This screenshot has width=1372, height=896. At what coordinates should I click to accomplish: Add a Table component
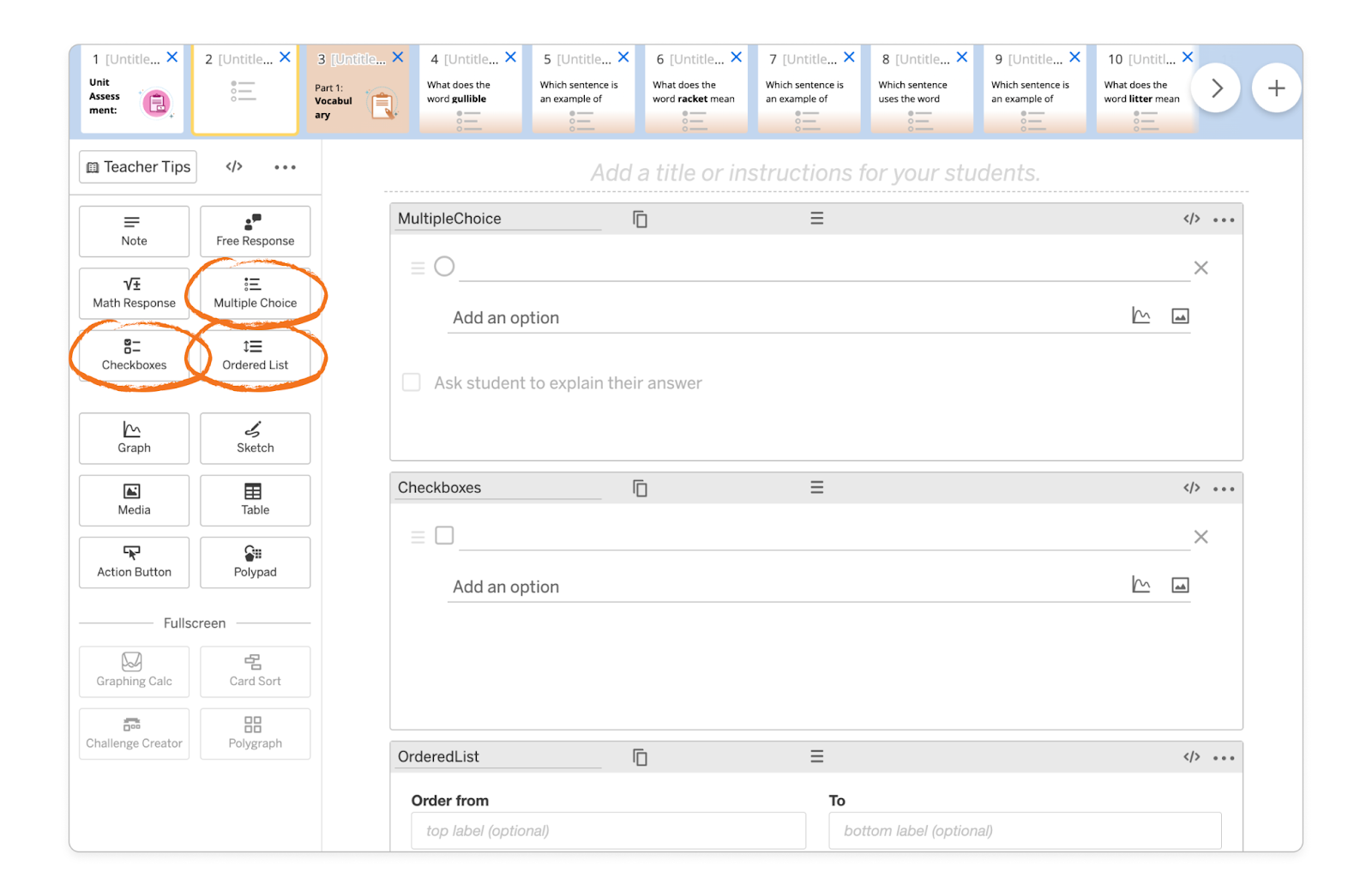[254, 500]
